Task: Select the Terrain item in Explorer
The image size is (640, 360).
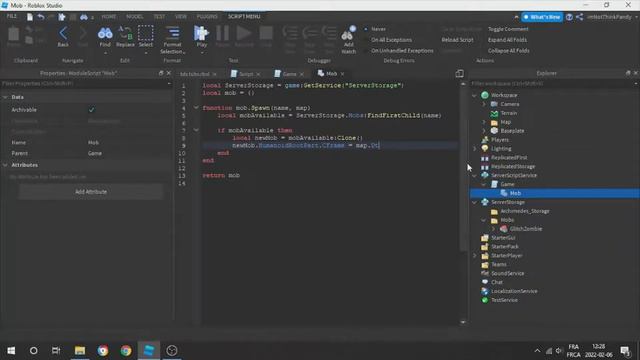Action: pyautogui.click(x=508, y=113)
